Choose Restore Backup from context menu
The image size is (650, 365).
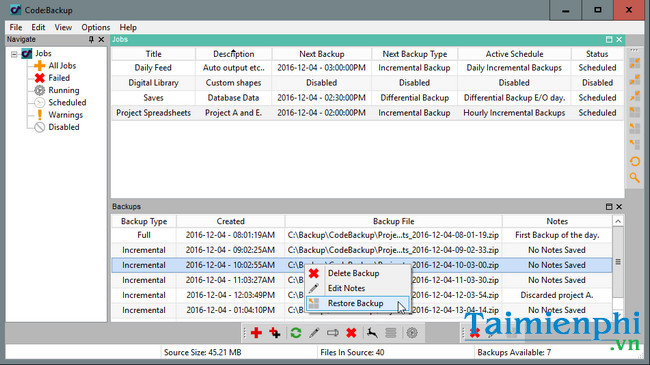[x=358, y=303]
